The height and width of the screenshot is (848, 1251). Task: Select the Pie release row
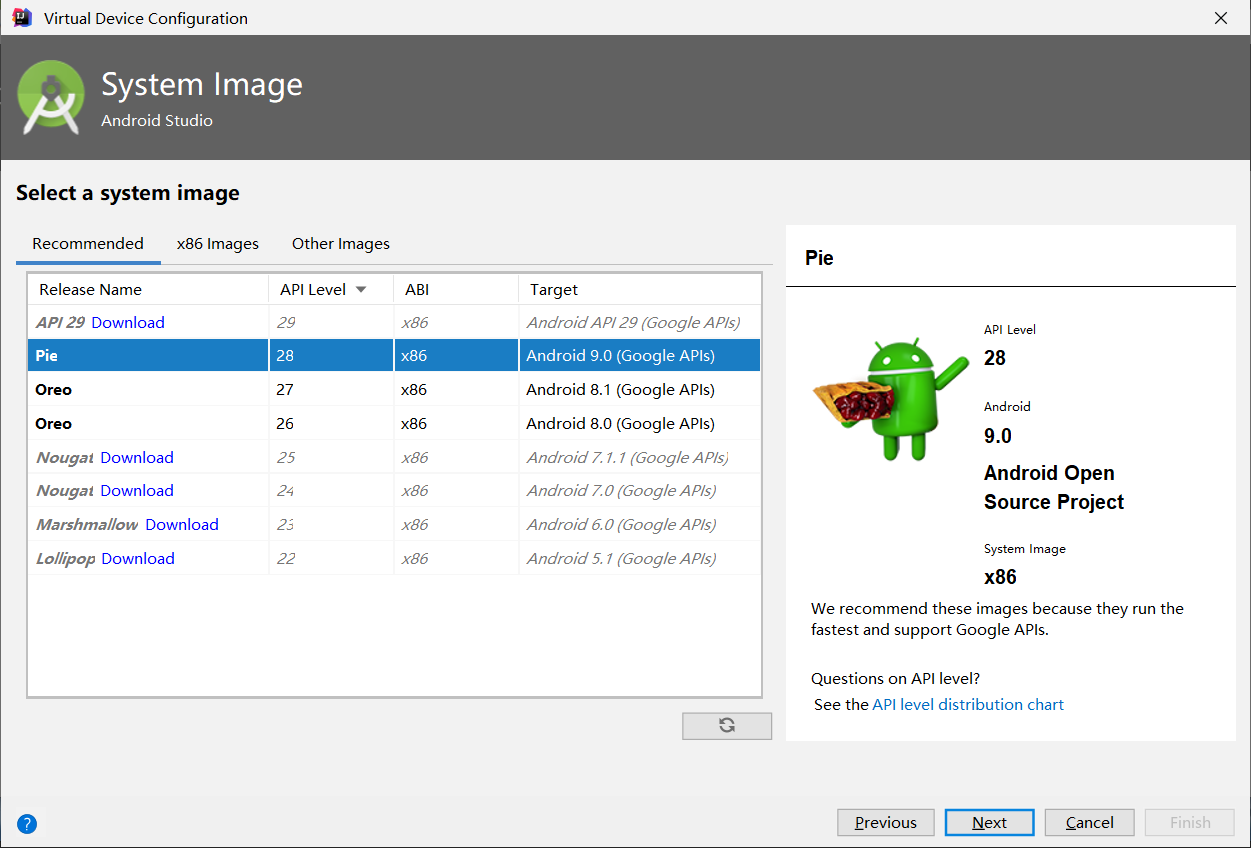pos(394,355)
